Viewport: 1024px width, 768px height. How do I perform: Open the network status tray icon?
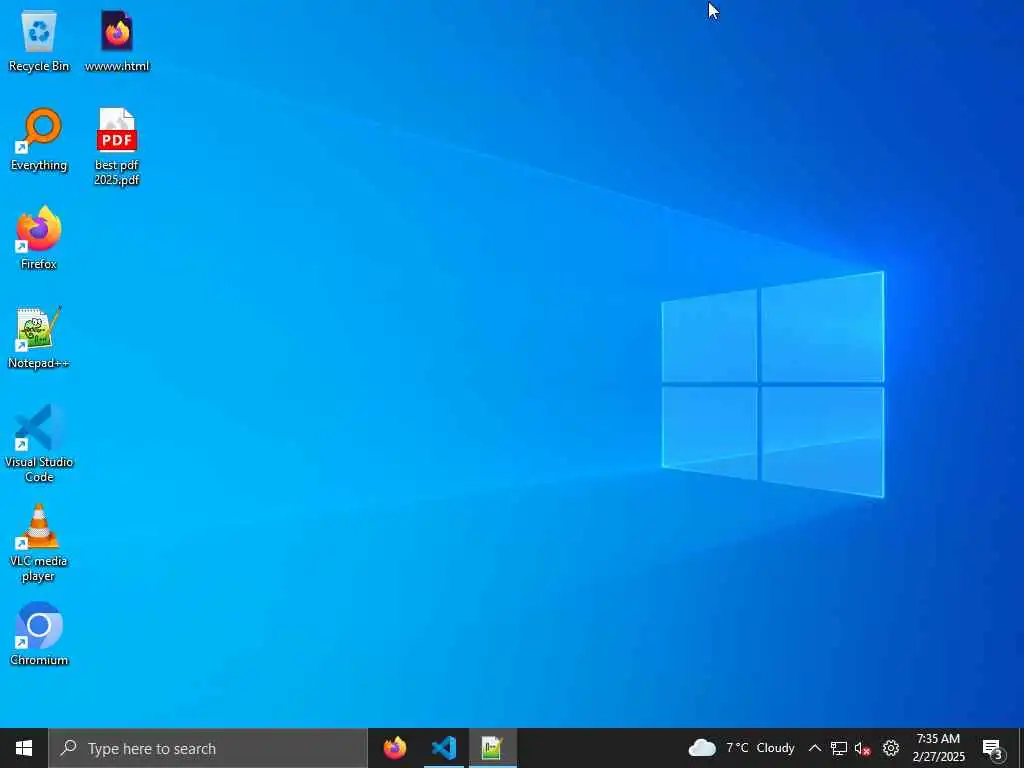point(839,748)
